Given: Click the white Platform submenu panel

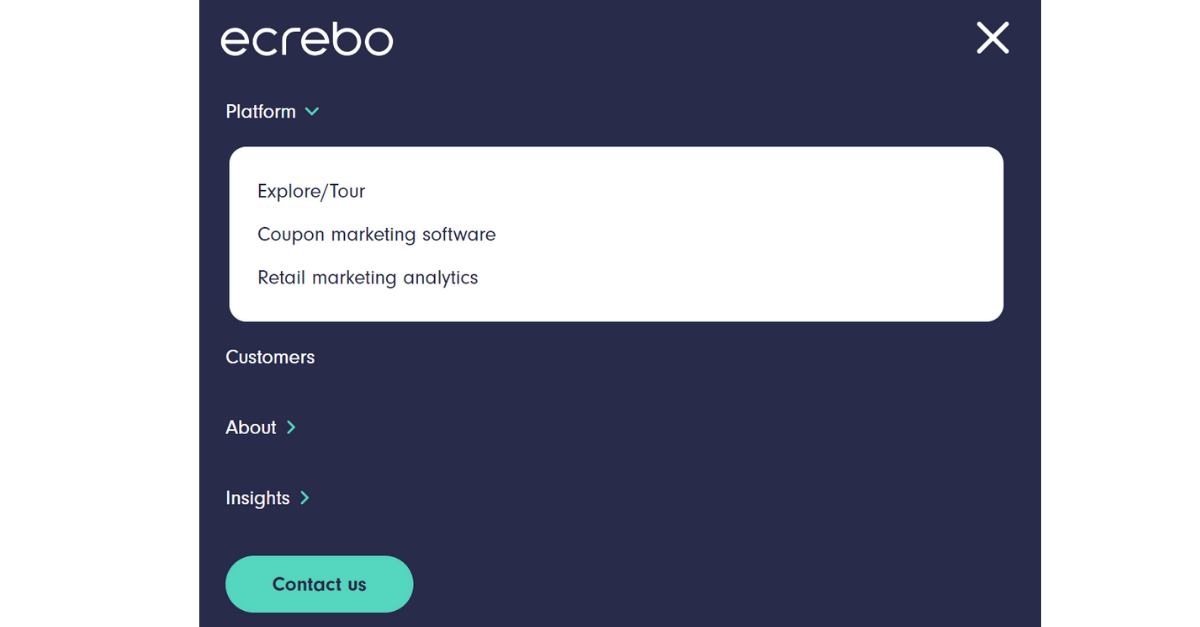Looking at the screenshot, I should coord(616,233).
